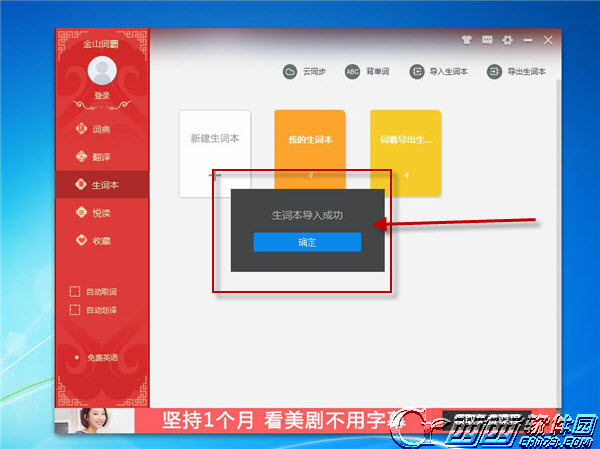Screen dimensions: 600x449
Task: Select the 生词本 sidebar item
Action: click(102, 185)
